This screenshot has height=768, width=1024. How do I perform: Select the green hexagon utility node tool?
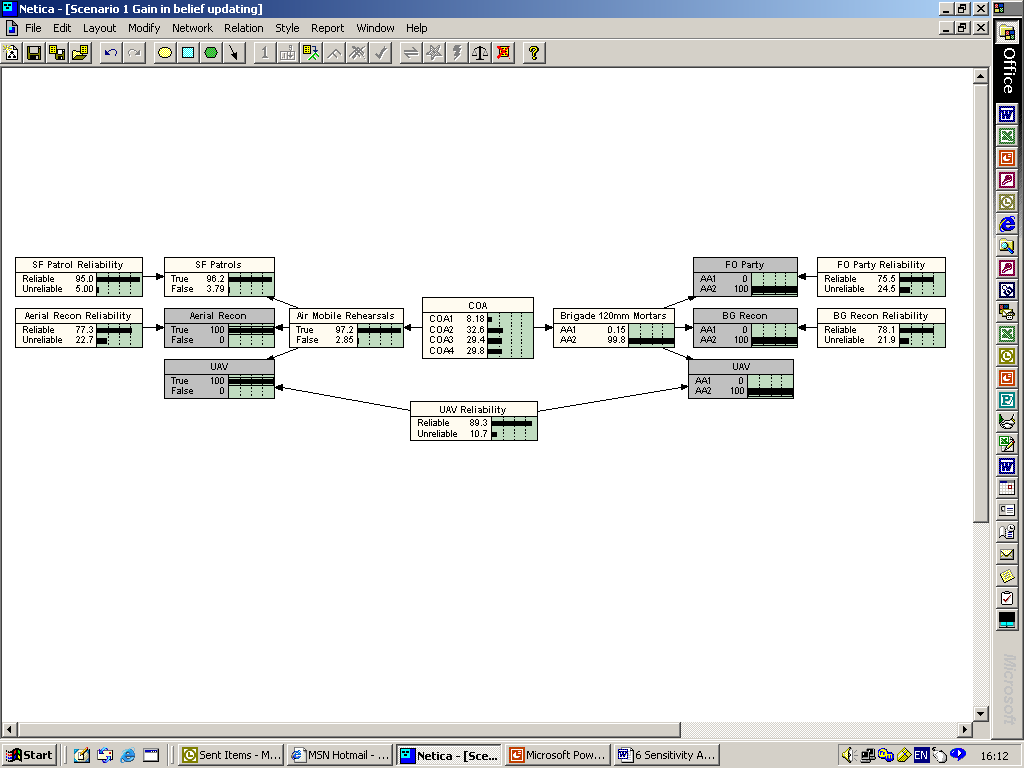click(x=211, y=53)
